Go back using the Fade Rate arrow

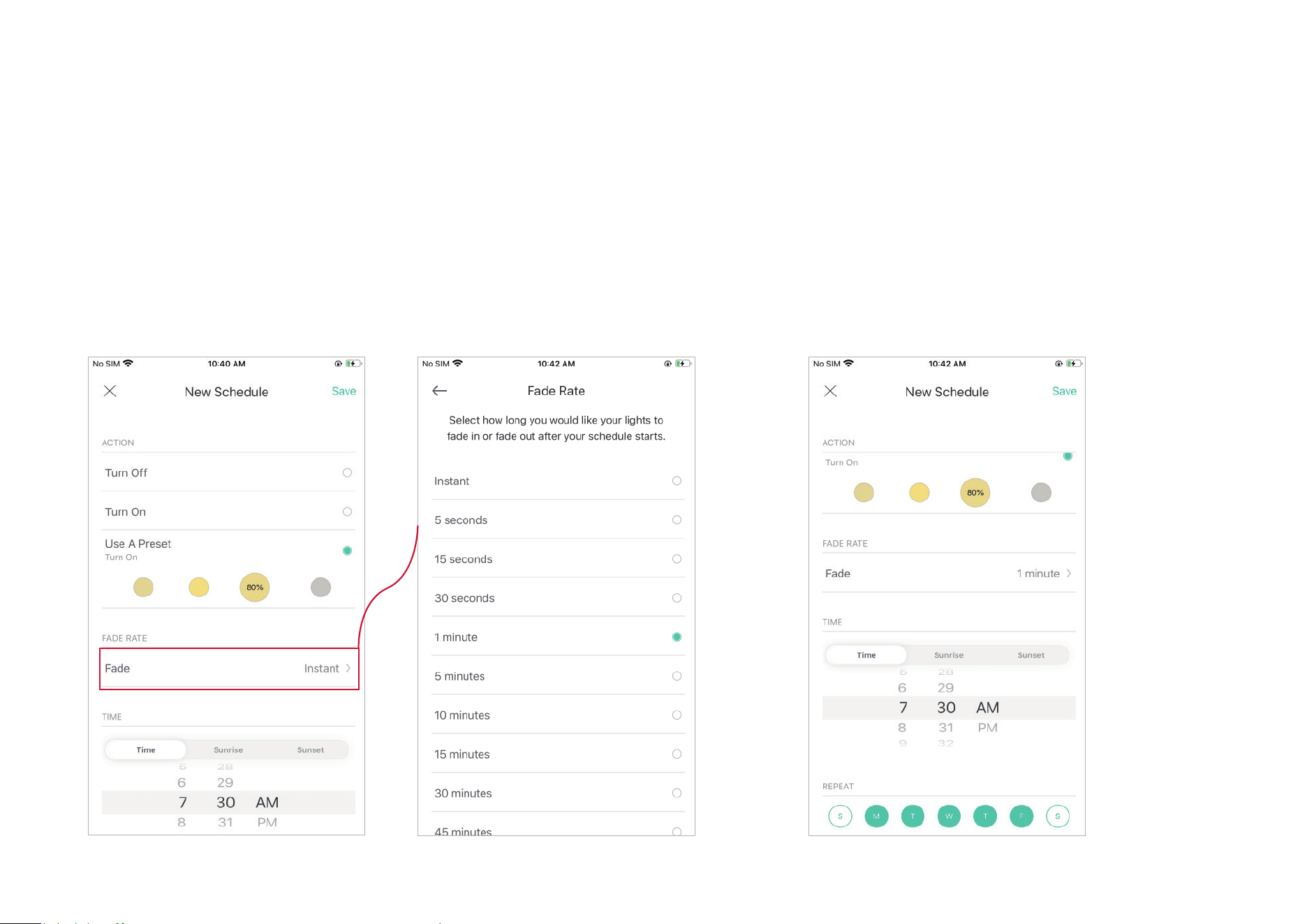coord(439,391)
